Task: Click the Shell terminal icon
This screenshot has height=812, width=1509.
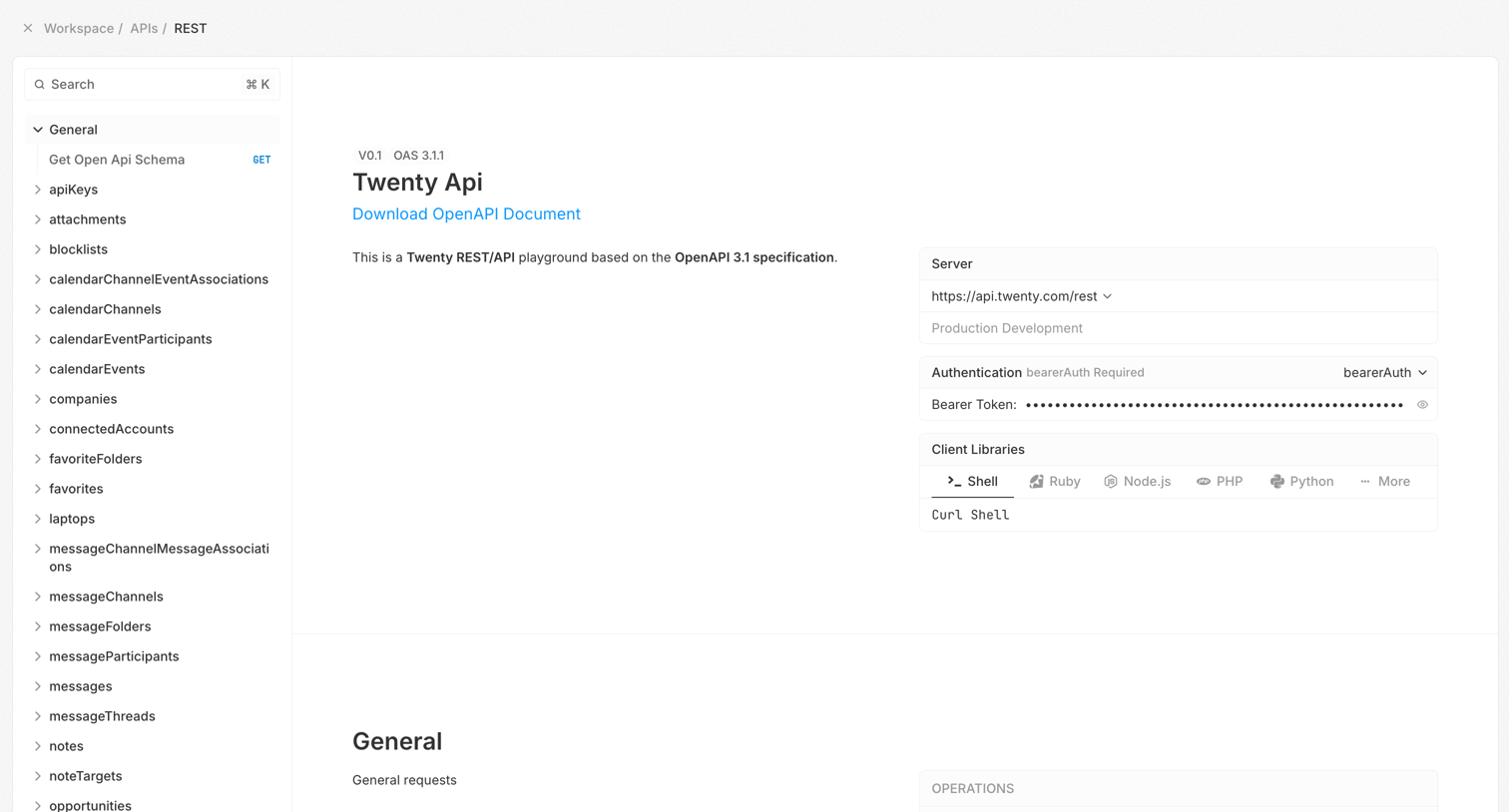Action: coord(954,481)
